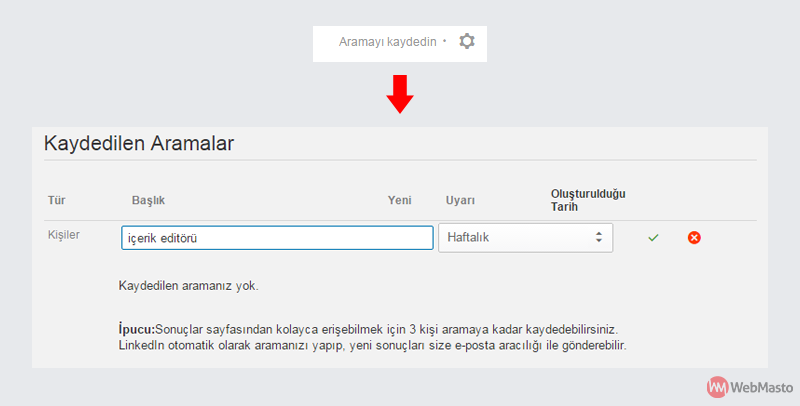Click the 'Başlık' column header
800x406 pixels.
[x=148, y=200]
